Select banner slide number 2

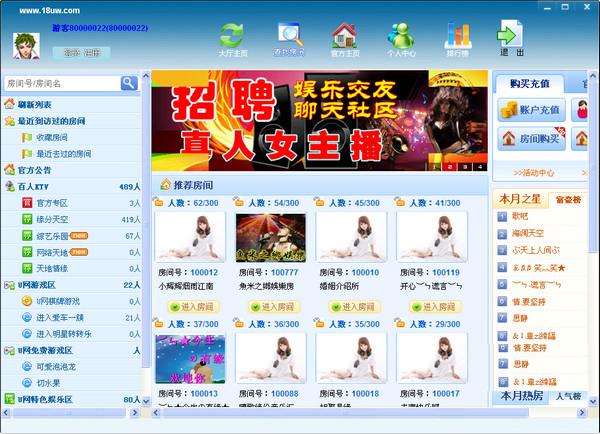[x=450, y=166]
